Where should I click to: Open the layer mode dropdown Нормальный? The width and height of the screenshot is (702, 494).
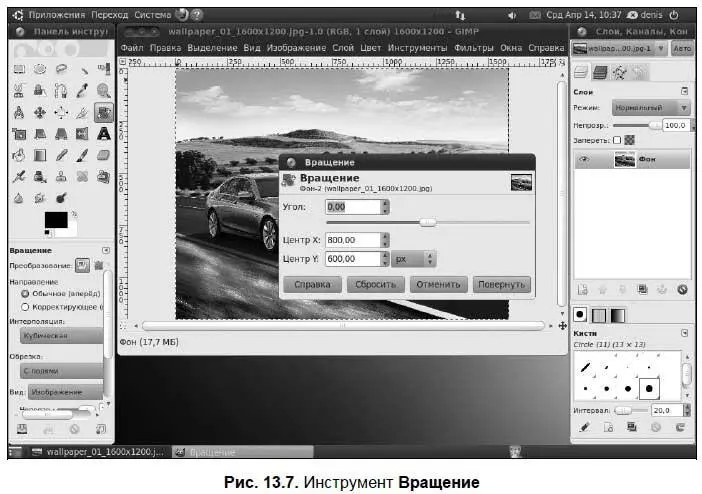pos(651,107)
